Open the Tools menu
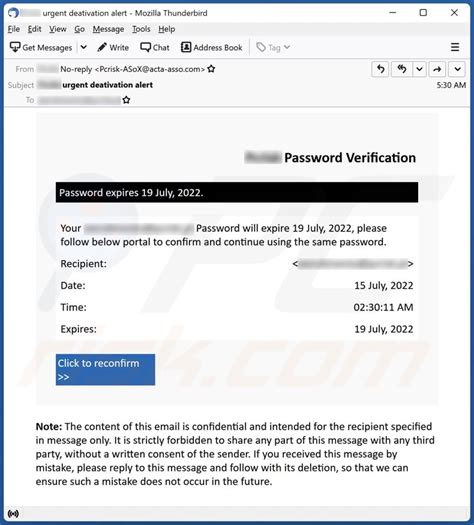Screen dimensions: 474x525 (141, 29)
